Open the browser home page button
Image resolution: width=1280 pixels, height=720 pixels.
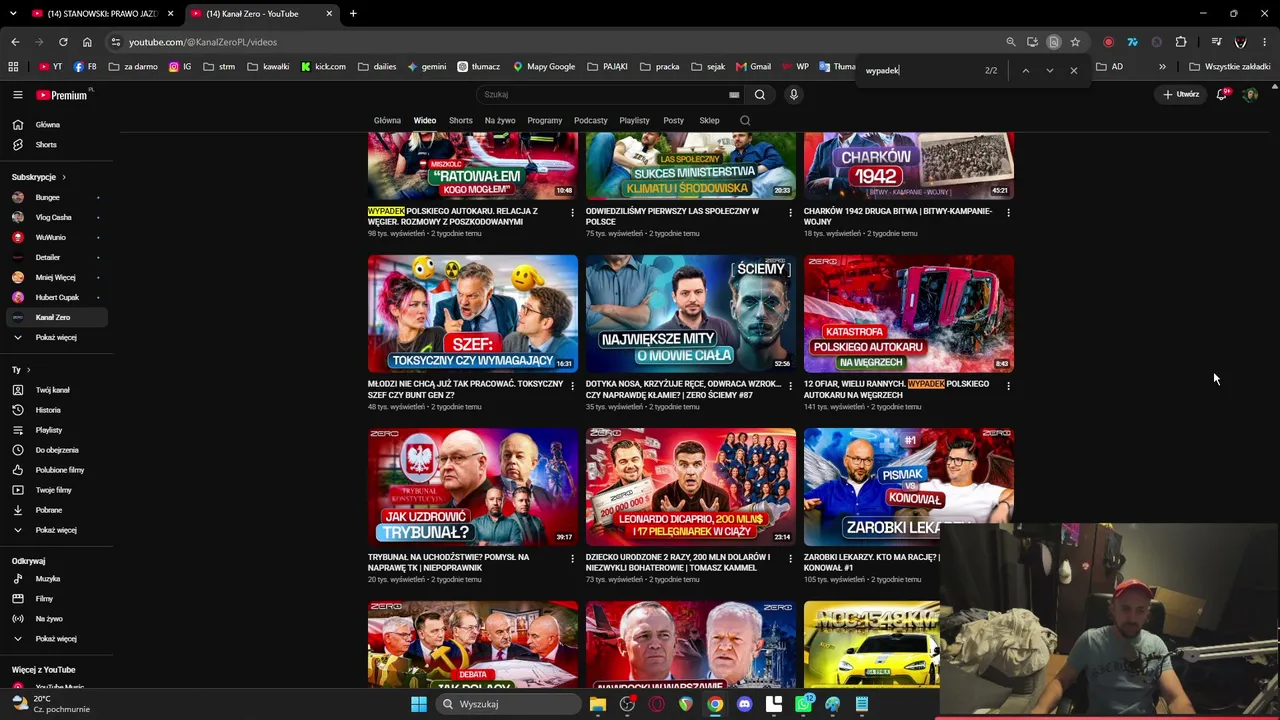87,42
